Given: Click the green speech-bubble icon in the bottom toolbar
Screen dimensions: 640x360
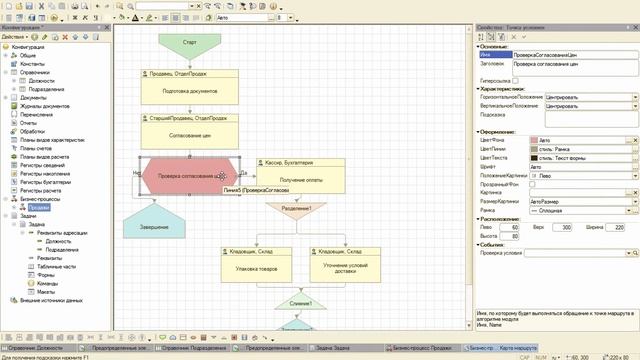Looking at the screenshot, I should [162, 338].
